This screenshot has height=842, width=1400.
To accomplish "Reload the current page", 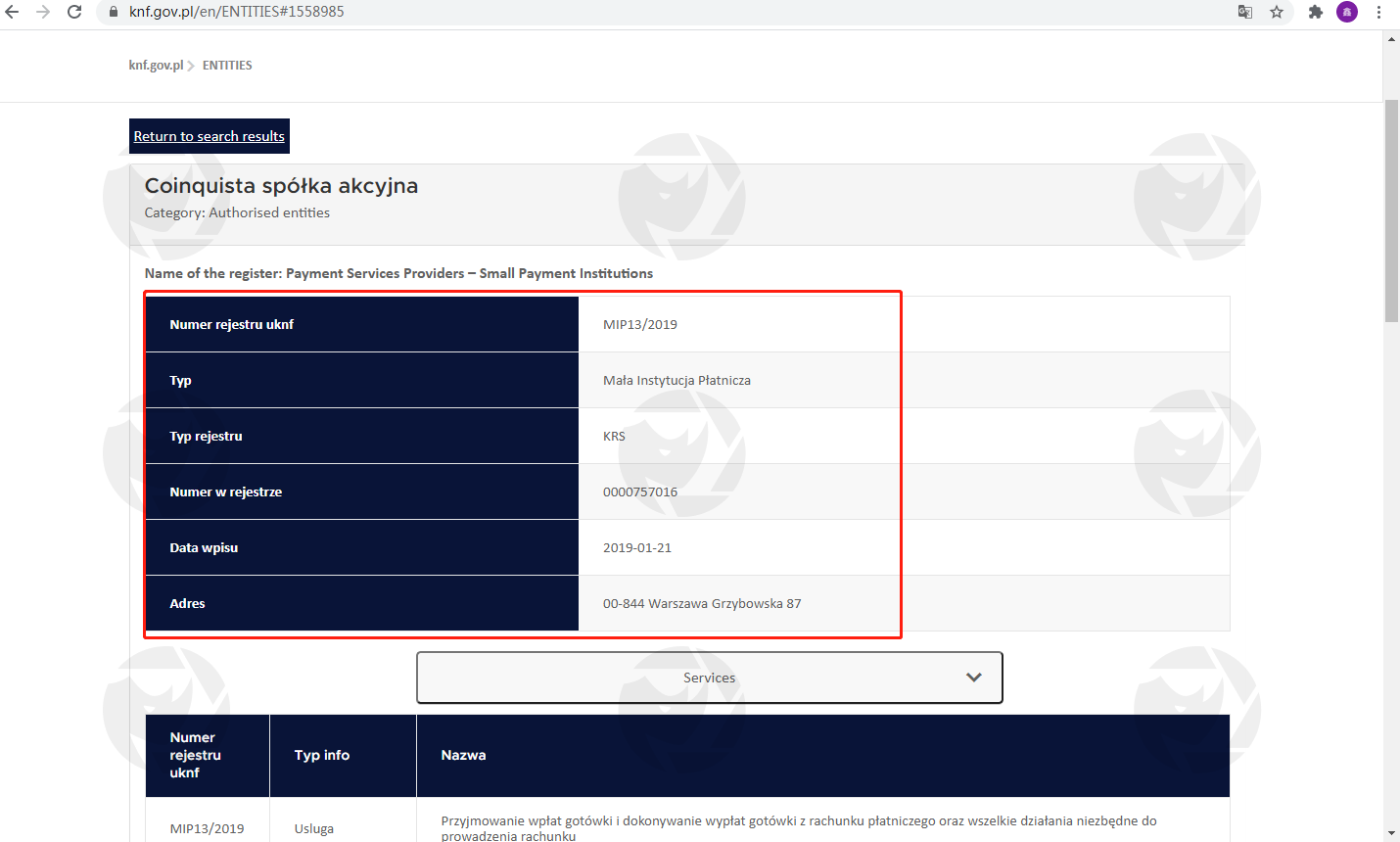I will click(x=74, y=12).
